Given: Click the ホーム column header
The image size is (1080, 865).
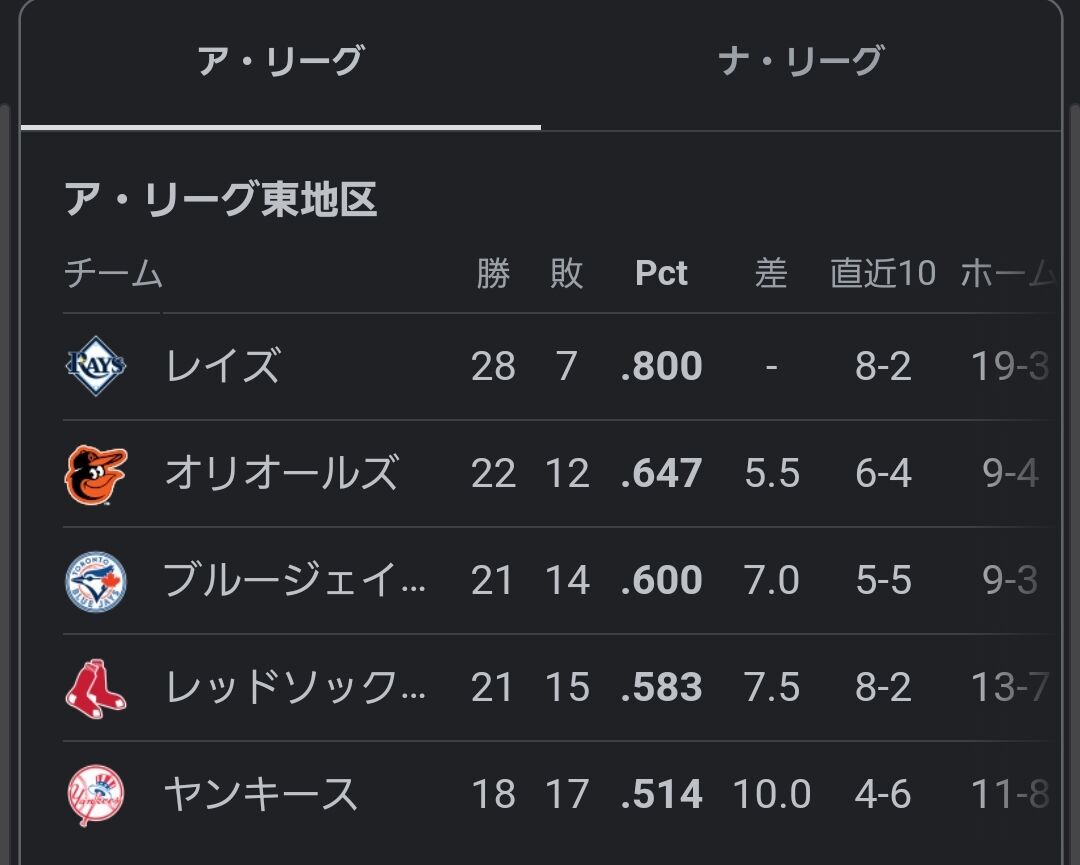Looking at the screenshot, I should tap(1006, 274).
